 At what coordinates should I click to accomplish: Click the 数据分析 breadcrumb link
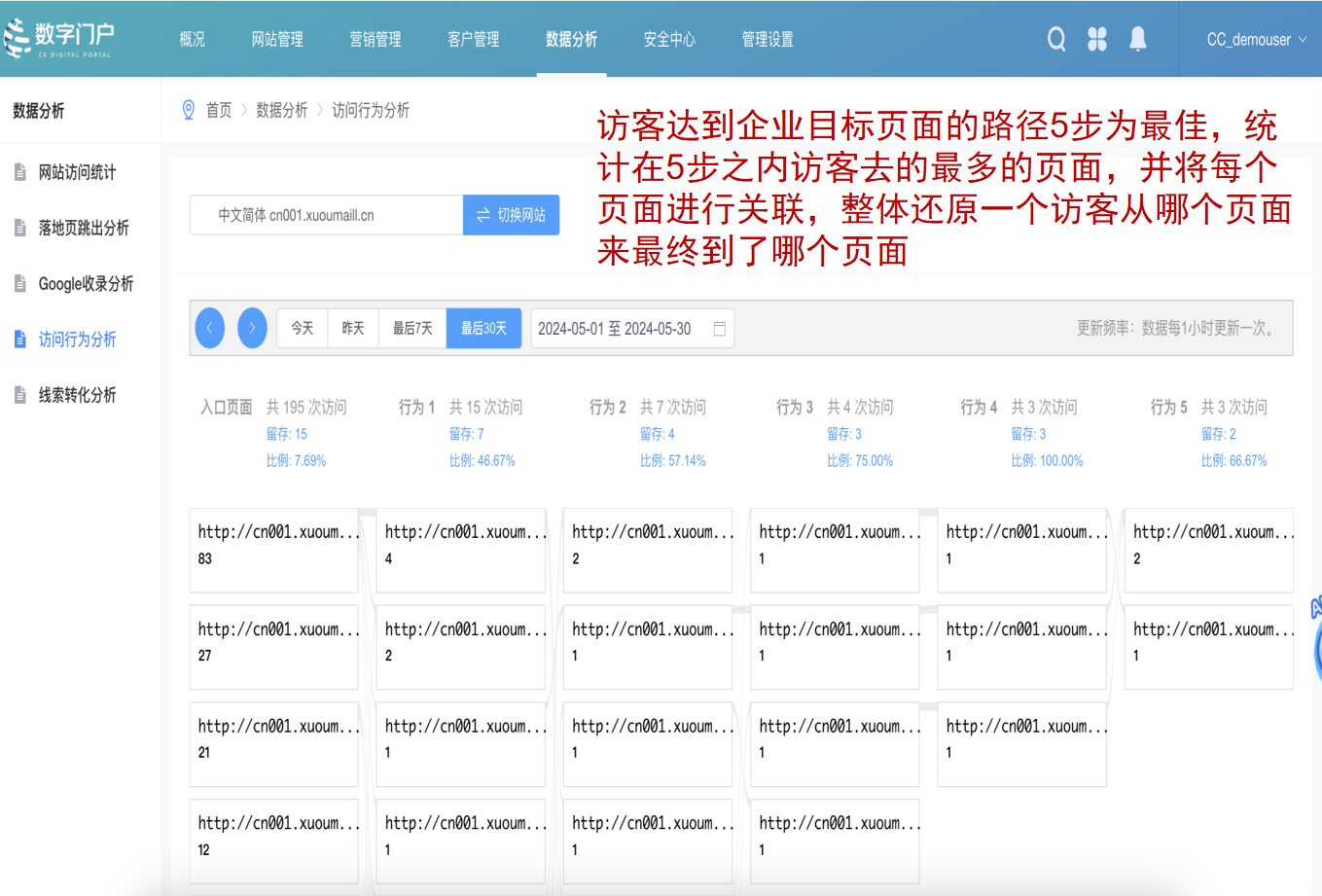(x=282, y=110)
